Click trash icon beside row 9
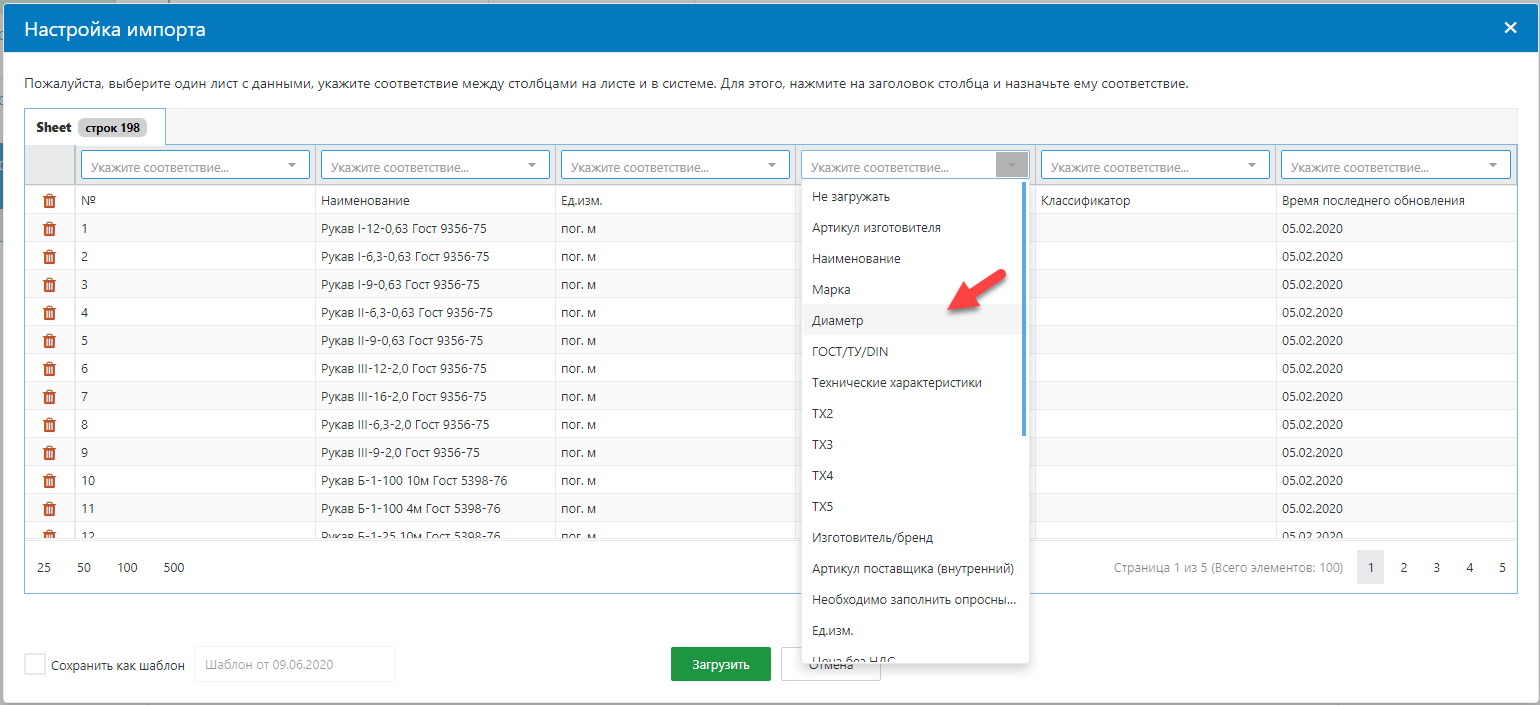This screenshot has width=1540, height=705. point(49,453)
